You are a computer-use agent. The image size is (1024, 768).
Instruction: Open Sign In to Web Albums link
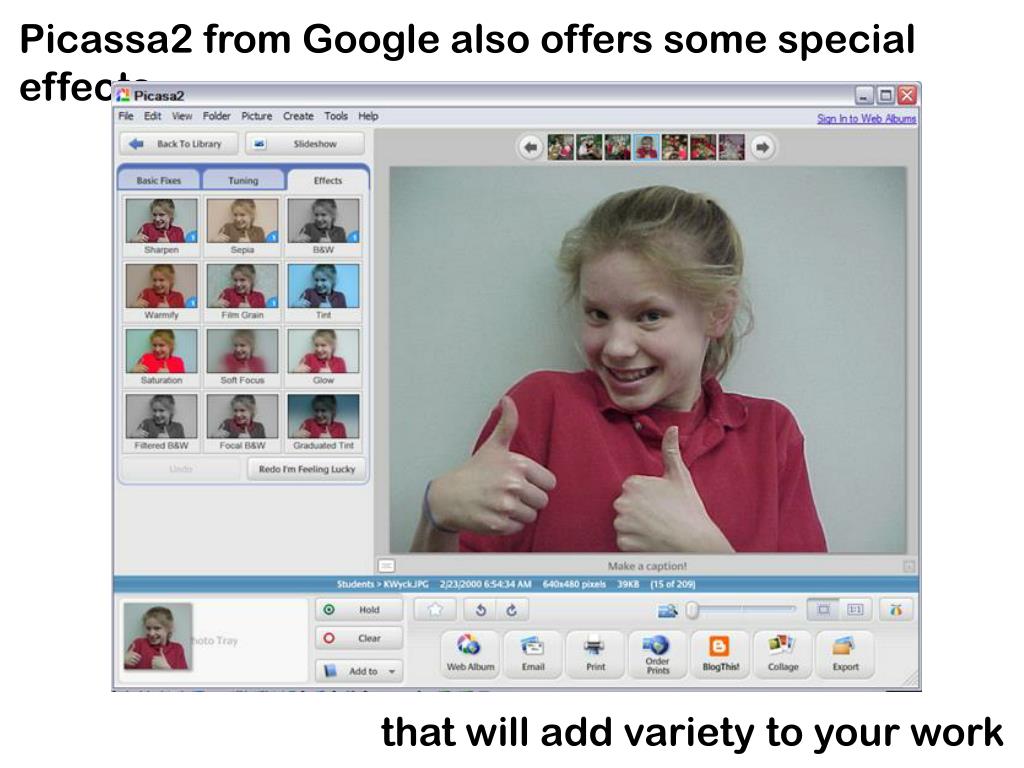pyautogui.click(x=867, y=118)
